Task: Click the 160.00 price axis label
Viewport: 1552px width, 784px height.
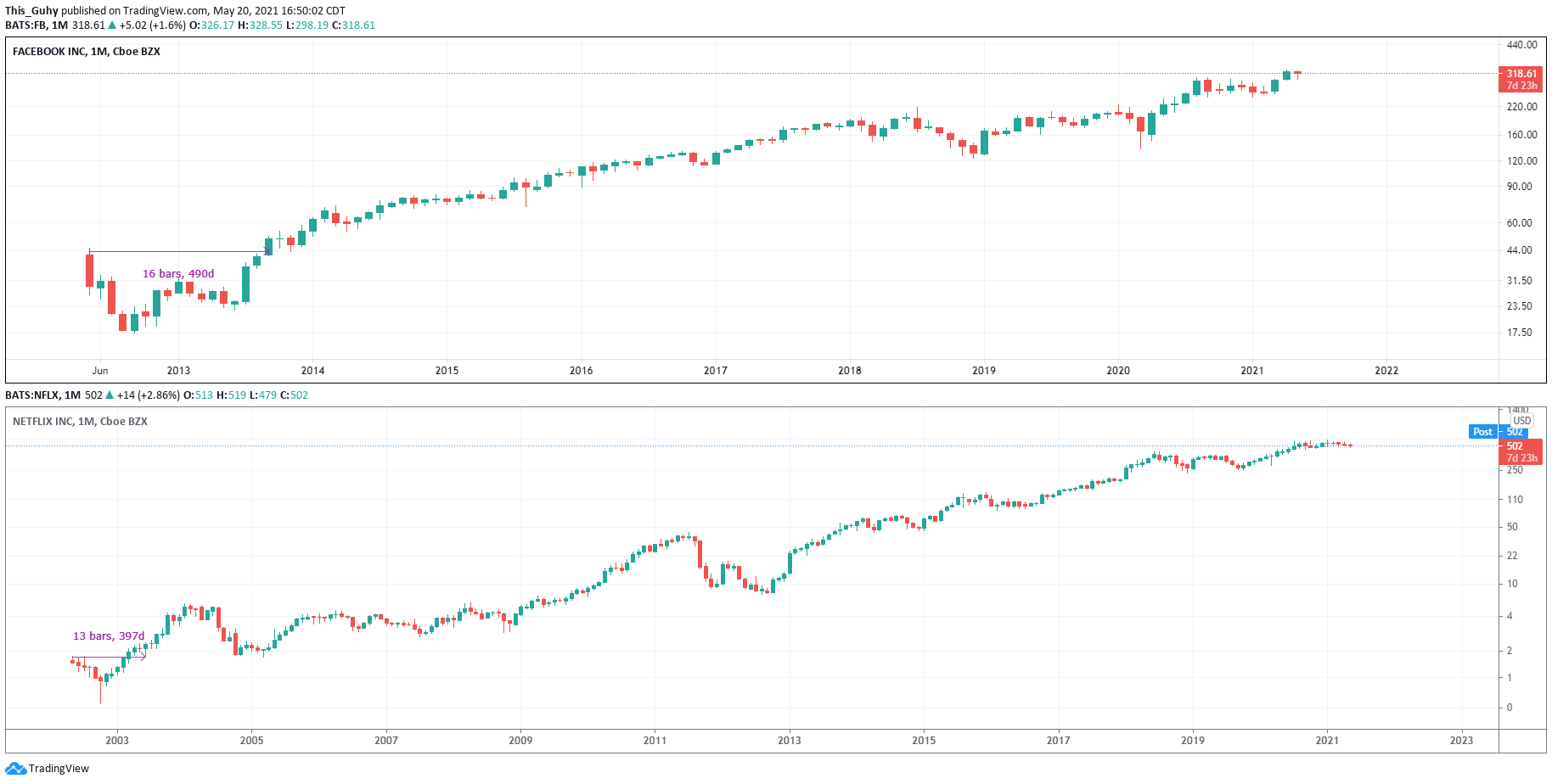Action: 1521,135
